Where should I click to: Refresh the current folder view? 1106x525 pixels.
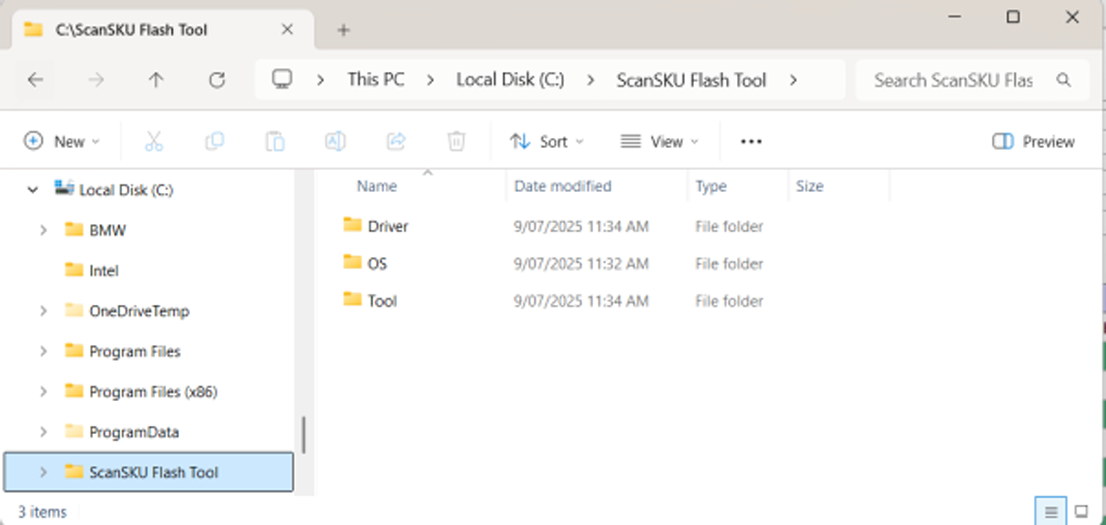pyautogui.click(x=217, y=80)
